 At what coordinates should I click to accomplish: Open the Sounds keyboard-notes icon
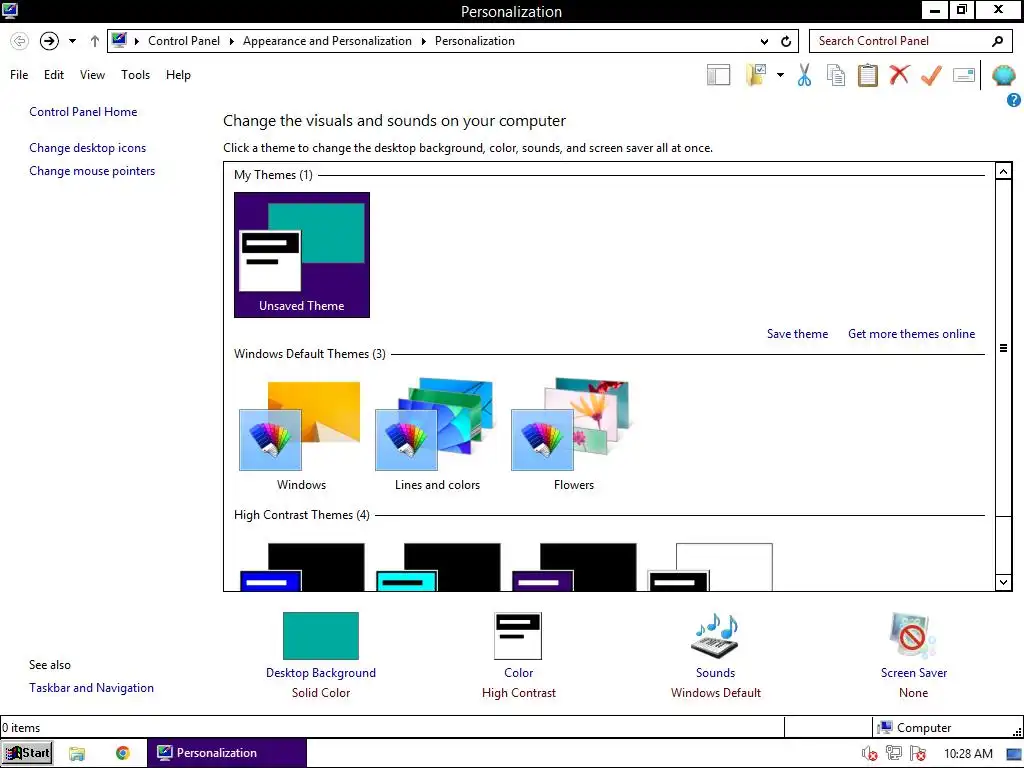[715, 635]
